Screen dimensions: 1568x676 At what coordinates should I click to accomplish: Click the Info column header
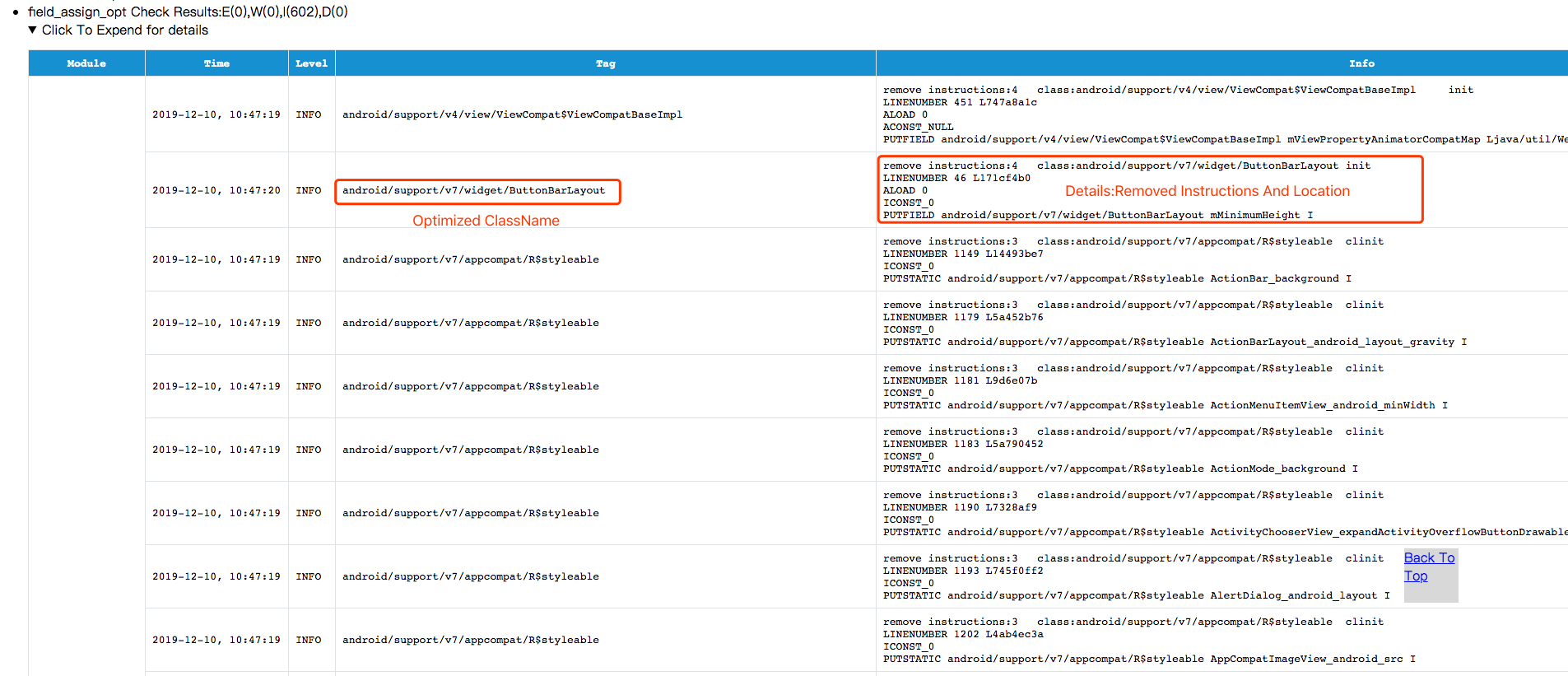pos(1222,63)
